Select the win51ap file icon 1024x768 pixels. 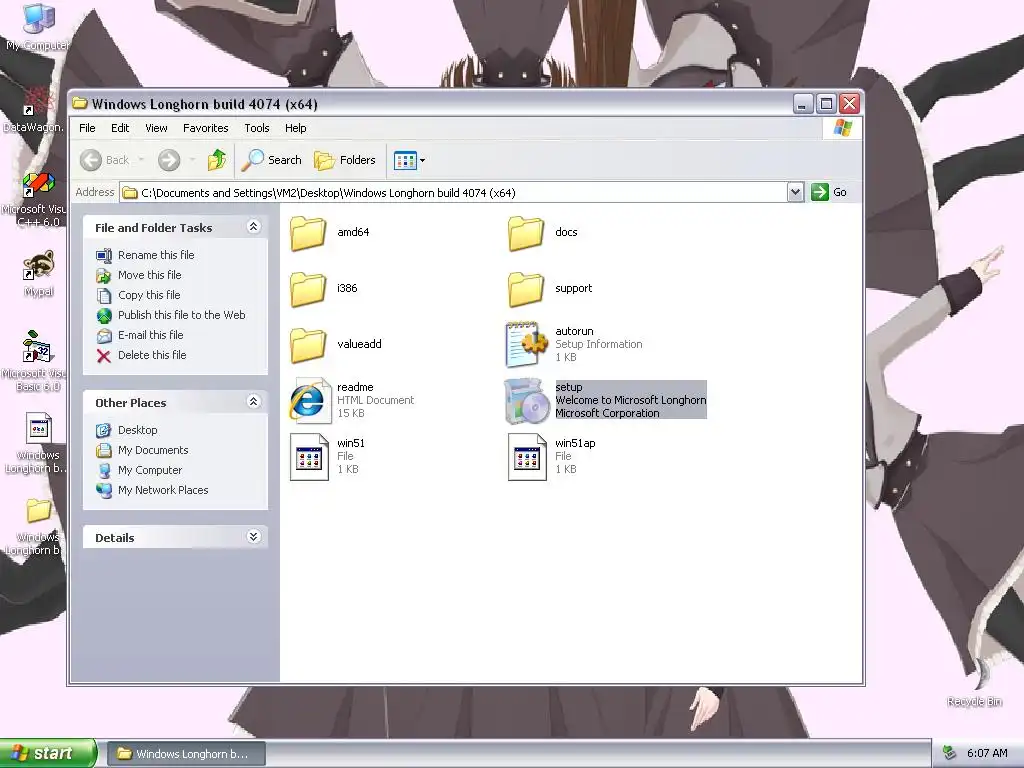click(x=527, y=457)
